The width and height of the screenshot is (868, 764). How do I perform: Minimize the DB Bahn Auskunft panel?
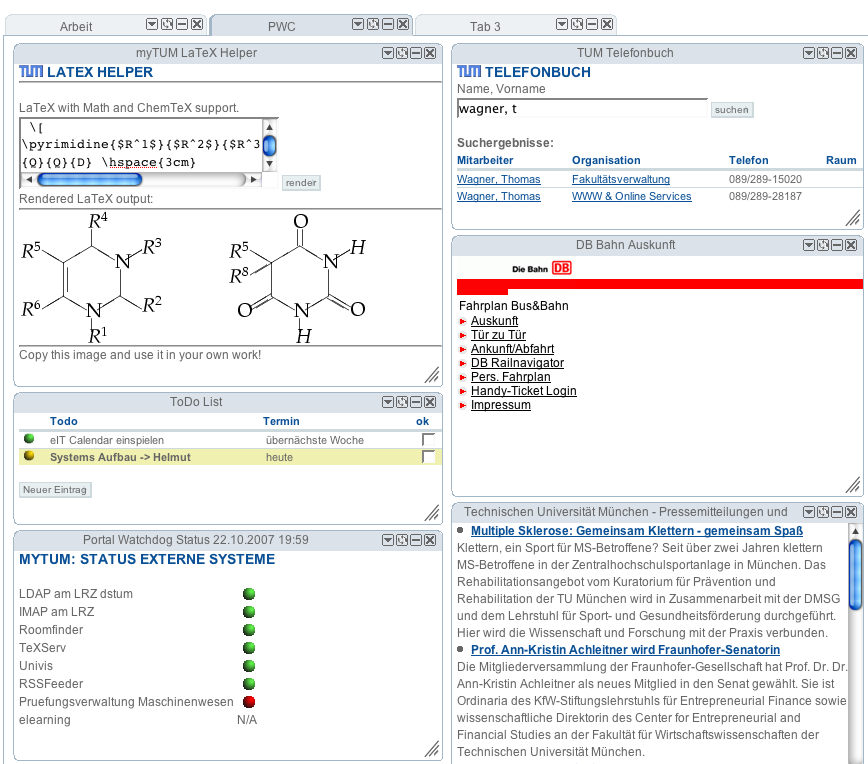837,245
